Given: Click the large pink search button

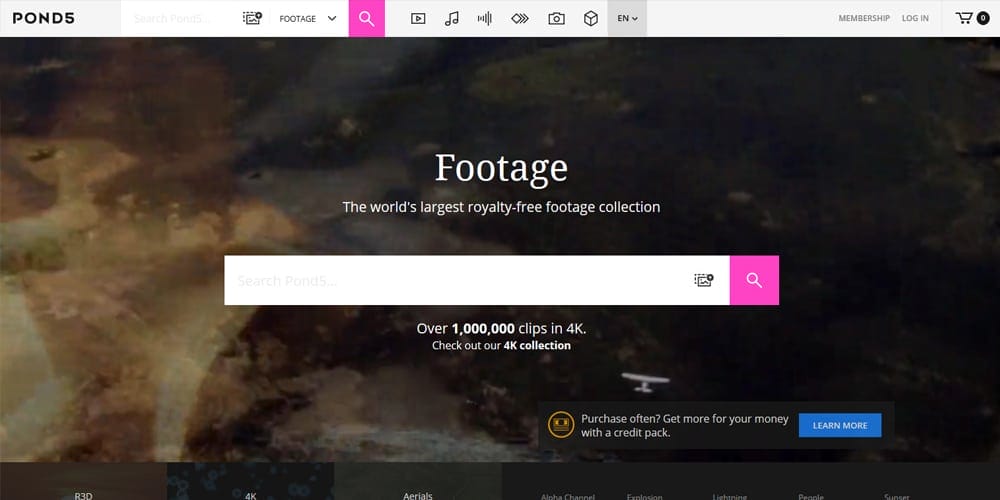Looking at the screenshot, I should tap(754, 281).
